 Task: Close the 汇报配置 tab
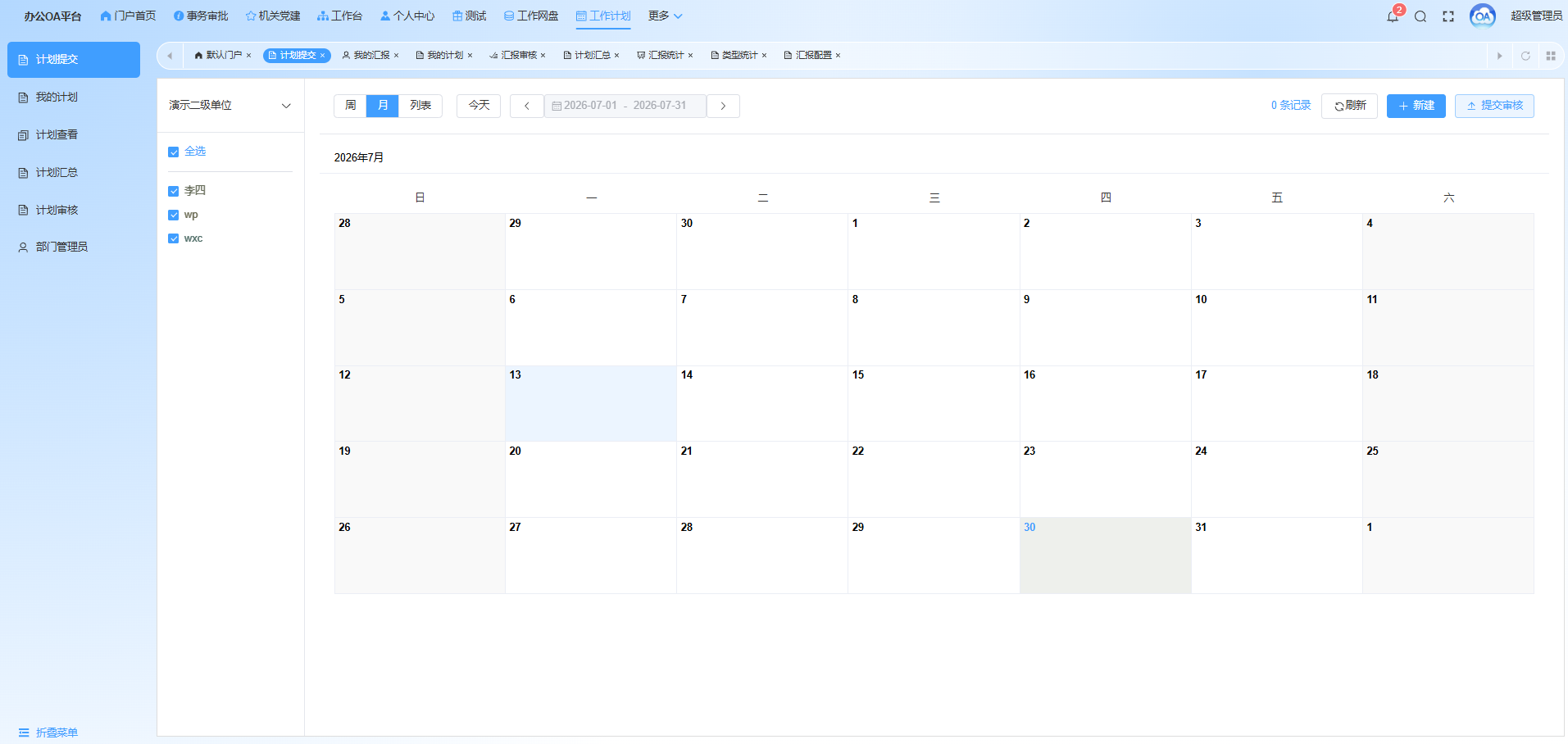pos(838,56)
